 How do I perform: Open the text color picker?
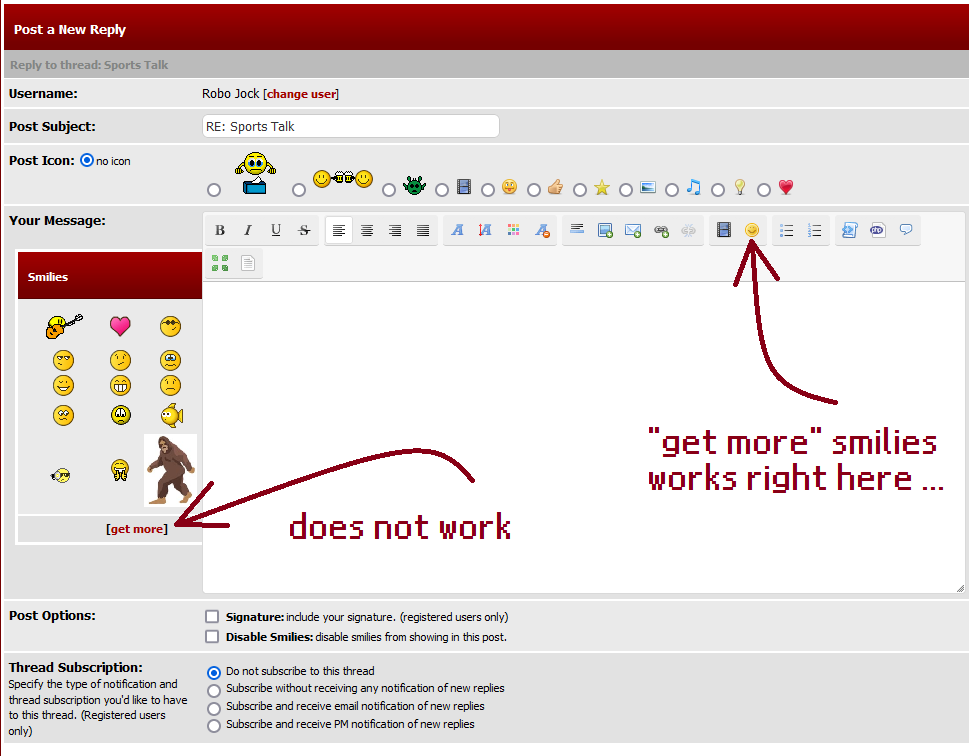pos(513,231)
